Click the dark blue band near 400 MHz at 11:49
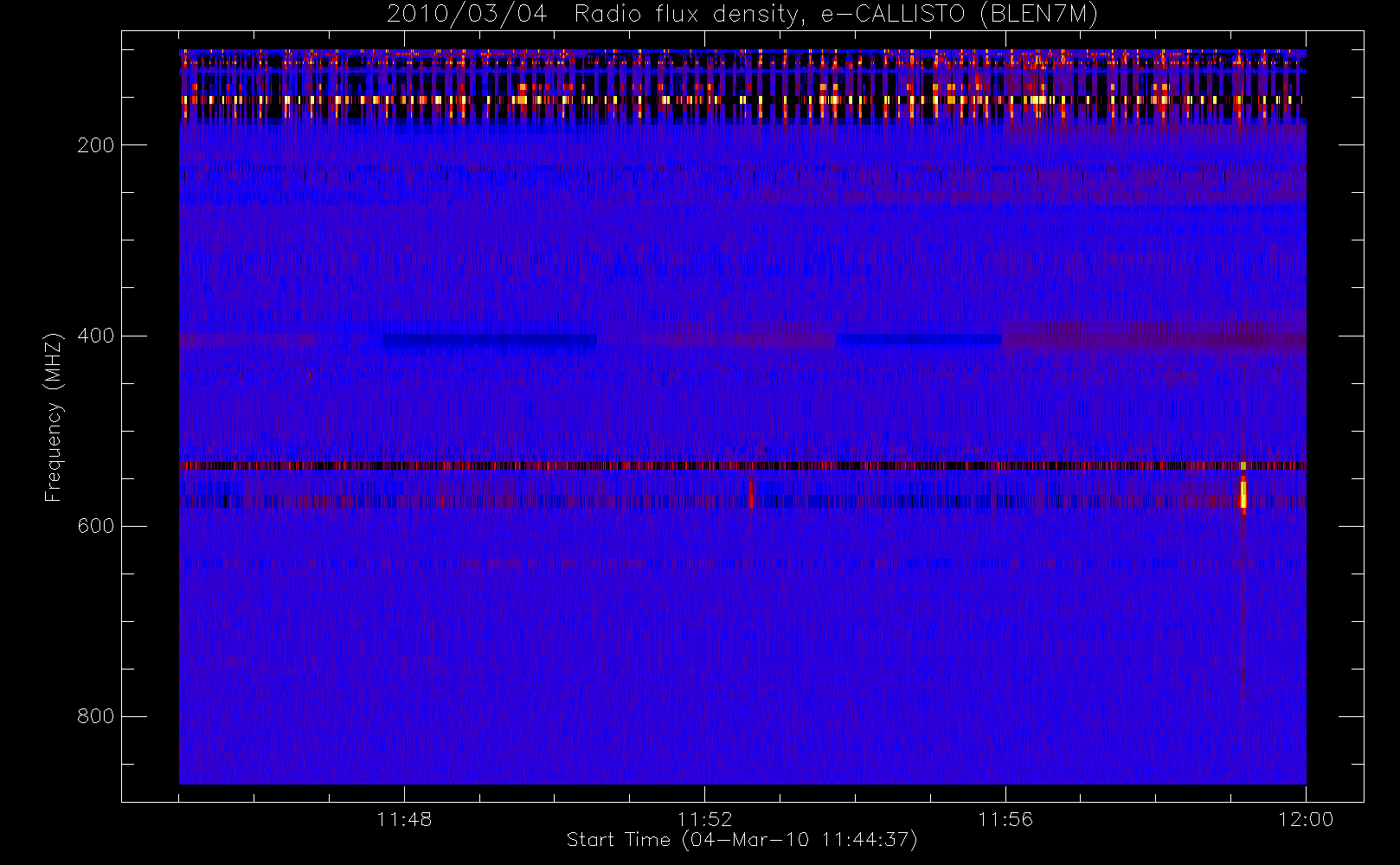Viewport: 1400px width, 865px height. pyautogui.click(x=490, y=341)
